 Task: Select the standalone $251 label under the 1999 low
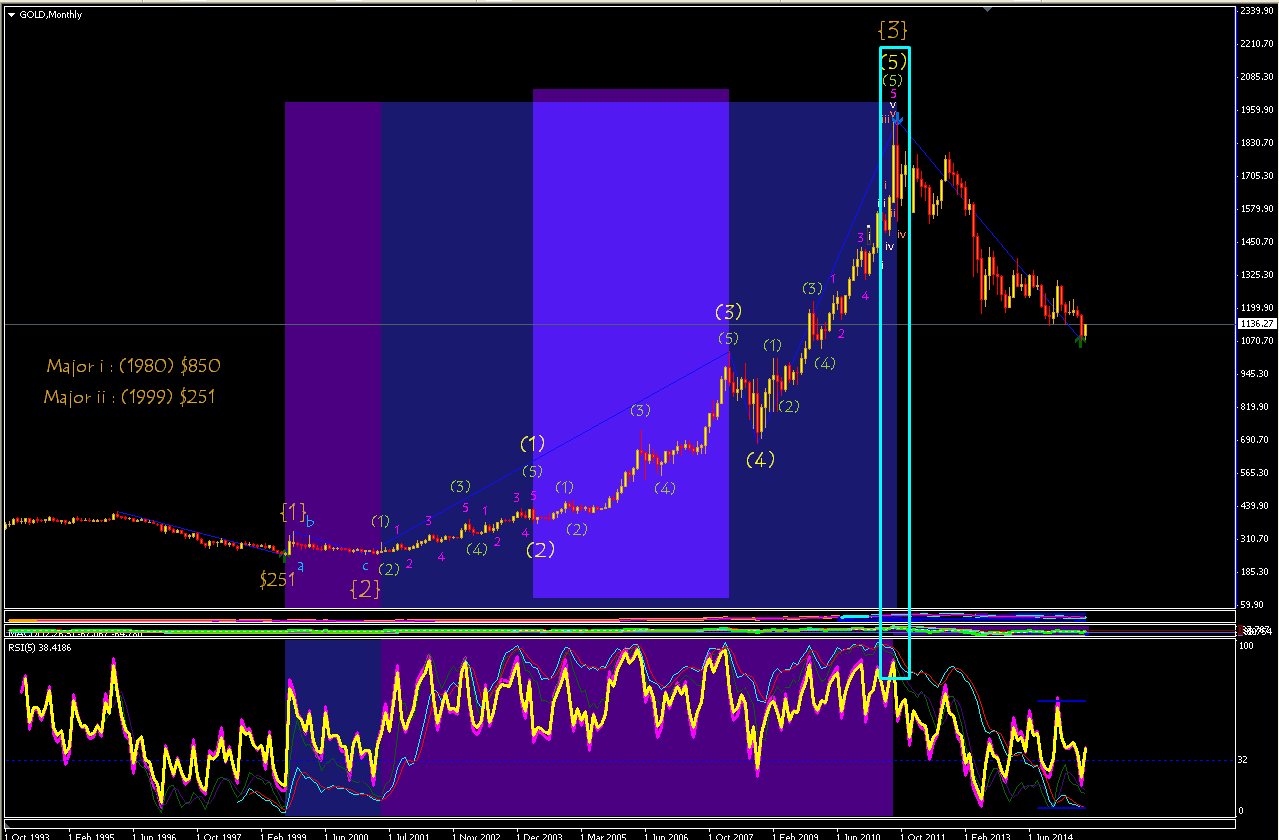tap(276, 579)
